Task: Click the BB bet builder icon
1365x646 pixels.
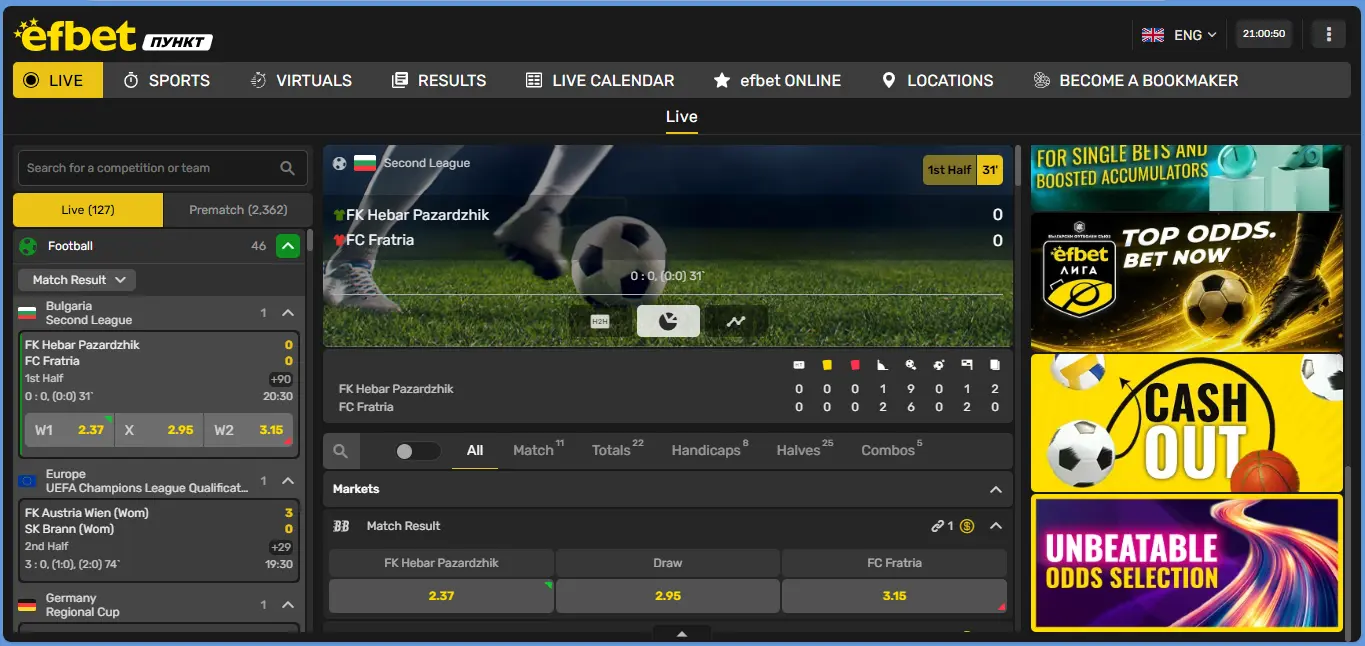Action: [x=341, y=526]
